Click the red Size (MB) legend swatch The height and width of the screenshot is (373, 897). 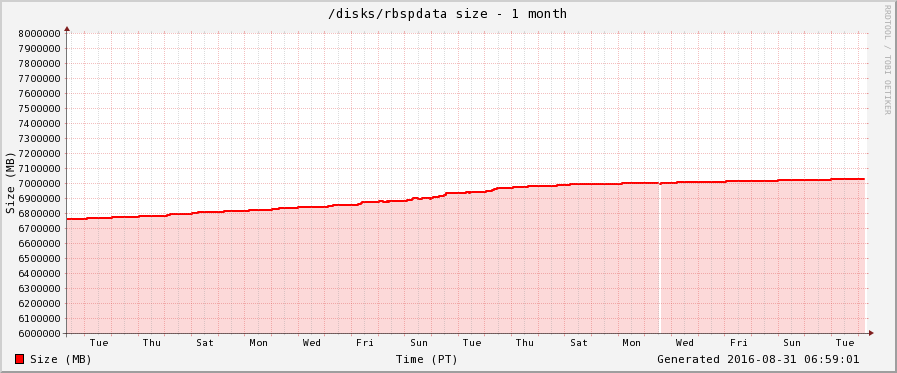(x=19, y=359)
